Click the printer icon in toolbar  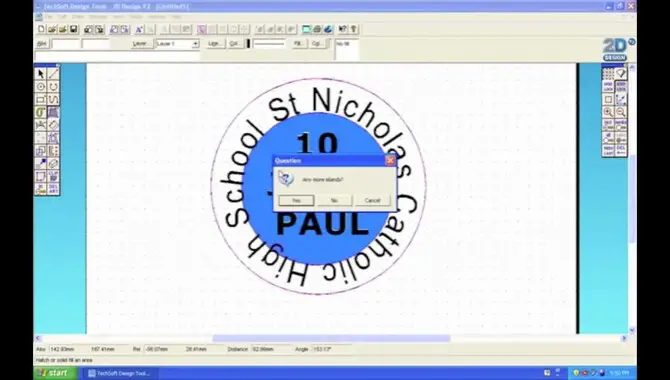(x=317, y=29)
